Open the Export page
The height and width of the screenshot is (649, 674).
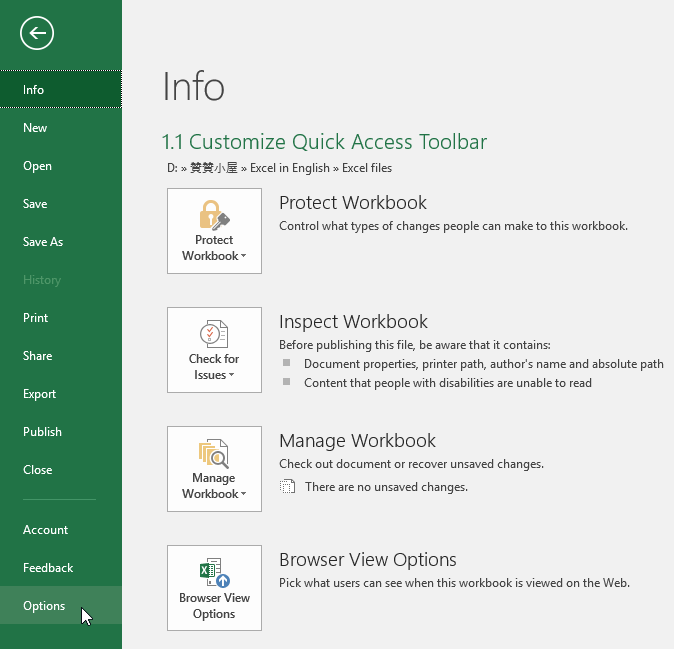point(61,394)
